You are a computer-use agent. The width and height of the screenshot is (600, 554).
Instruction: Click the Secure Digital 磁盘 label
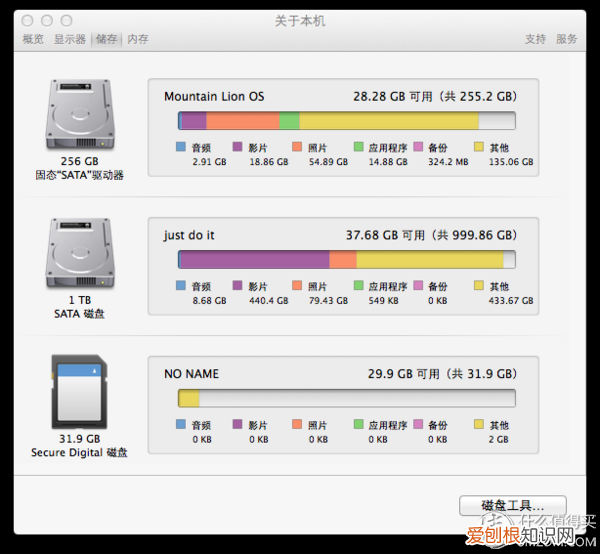tap(79, 453)
